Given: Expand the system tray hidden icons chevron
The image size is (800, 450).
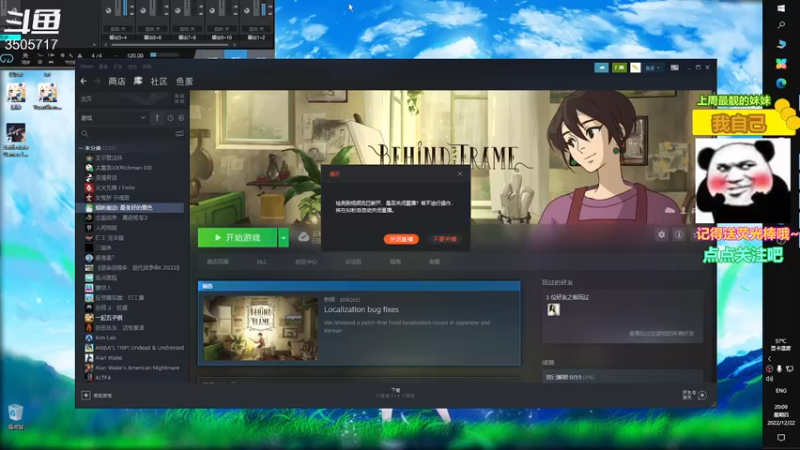Looking at the screenshot, I should (x=770, y=359).
